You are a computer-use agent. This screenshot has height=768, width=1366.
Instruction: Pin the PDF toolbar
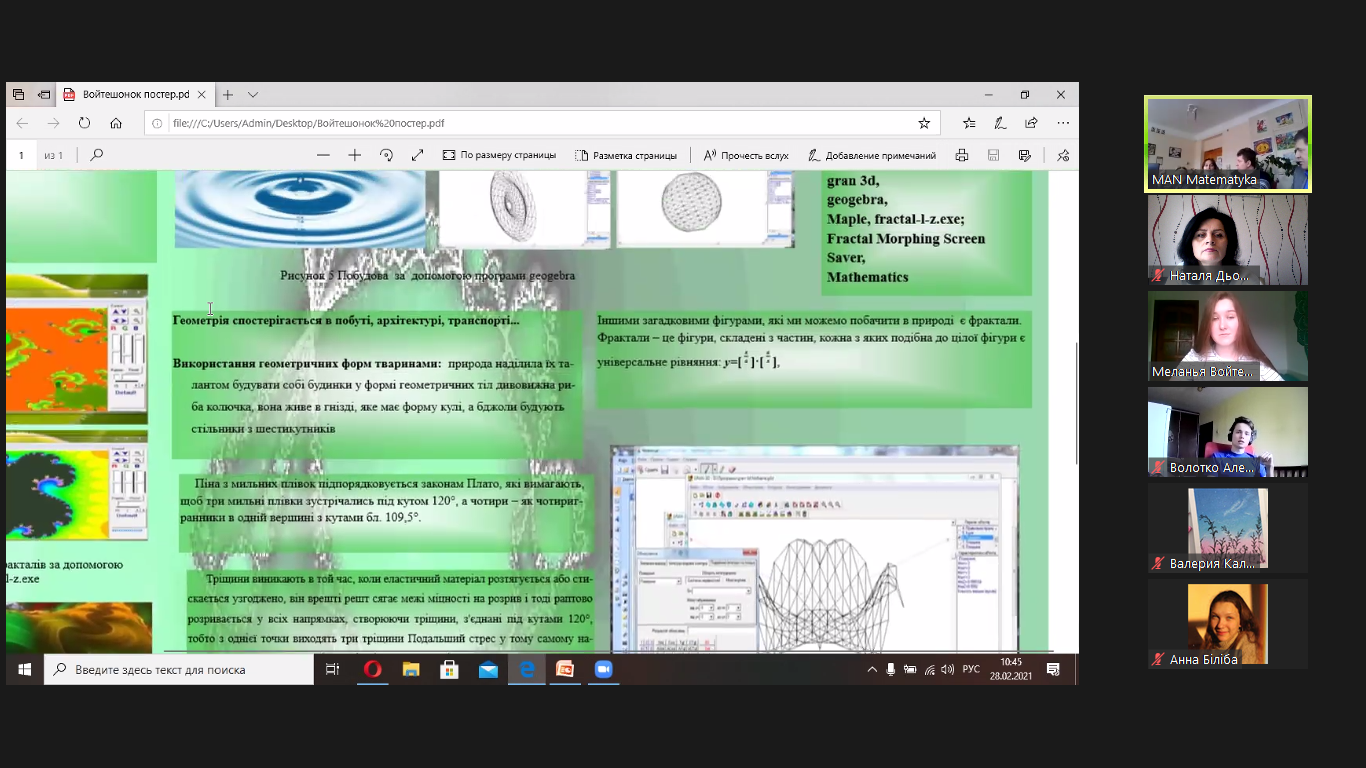click(1063, 155)
